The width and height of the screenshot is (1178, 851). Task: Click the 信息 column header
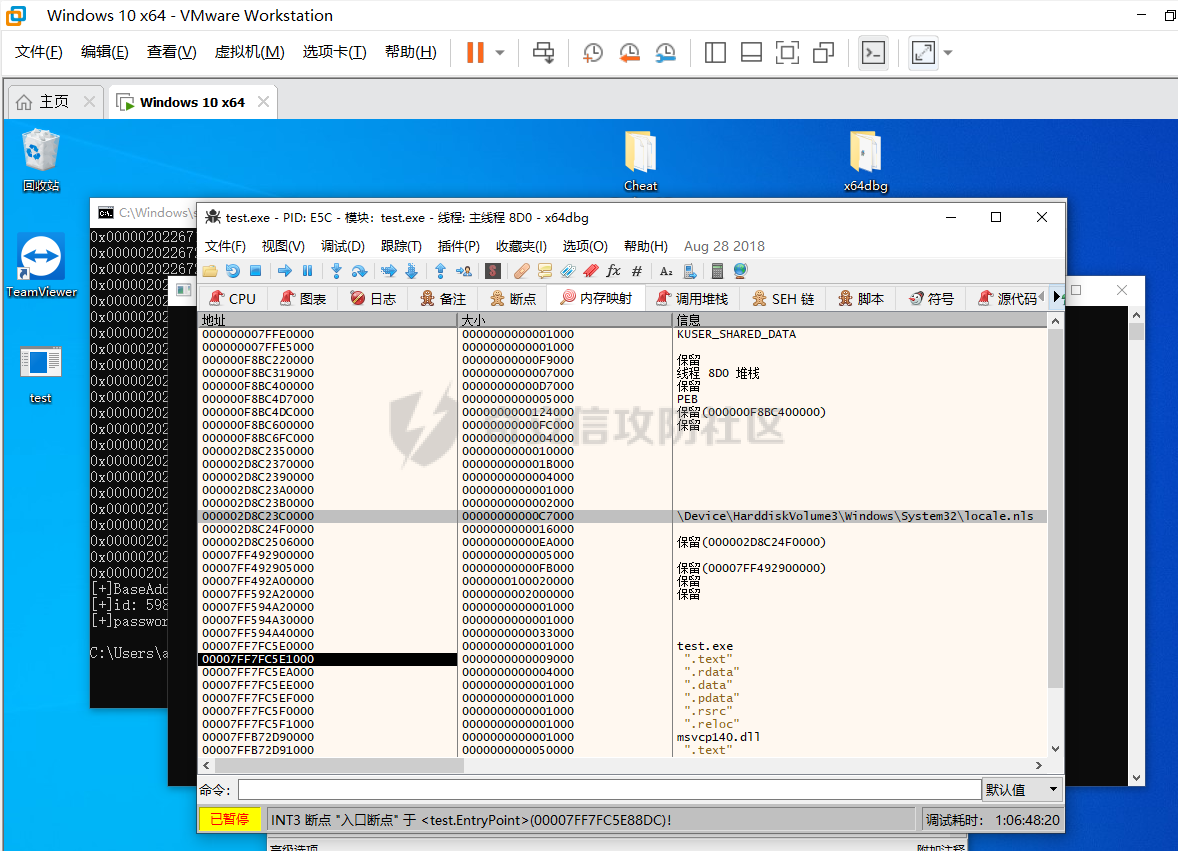point(859,320)
